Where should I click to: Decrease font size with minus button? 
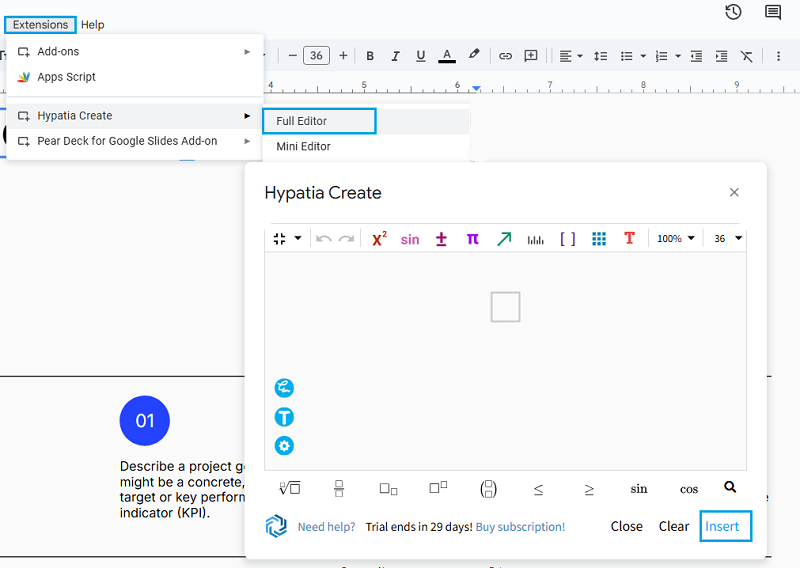292,55
